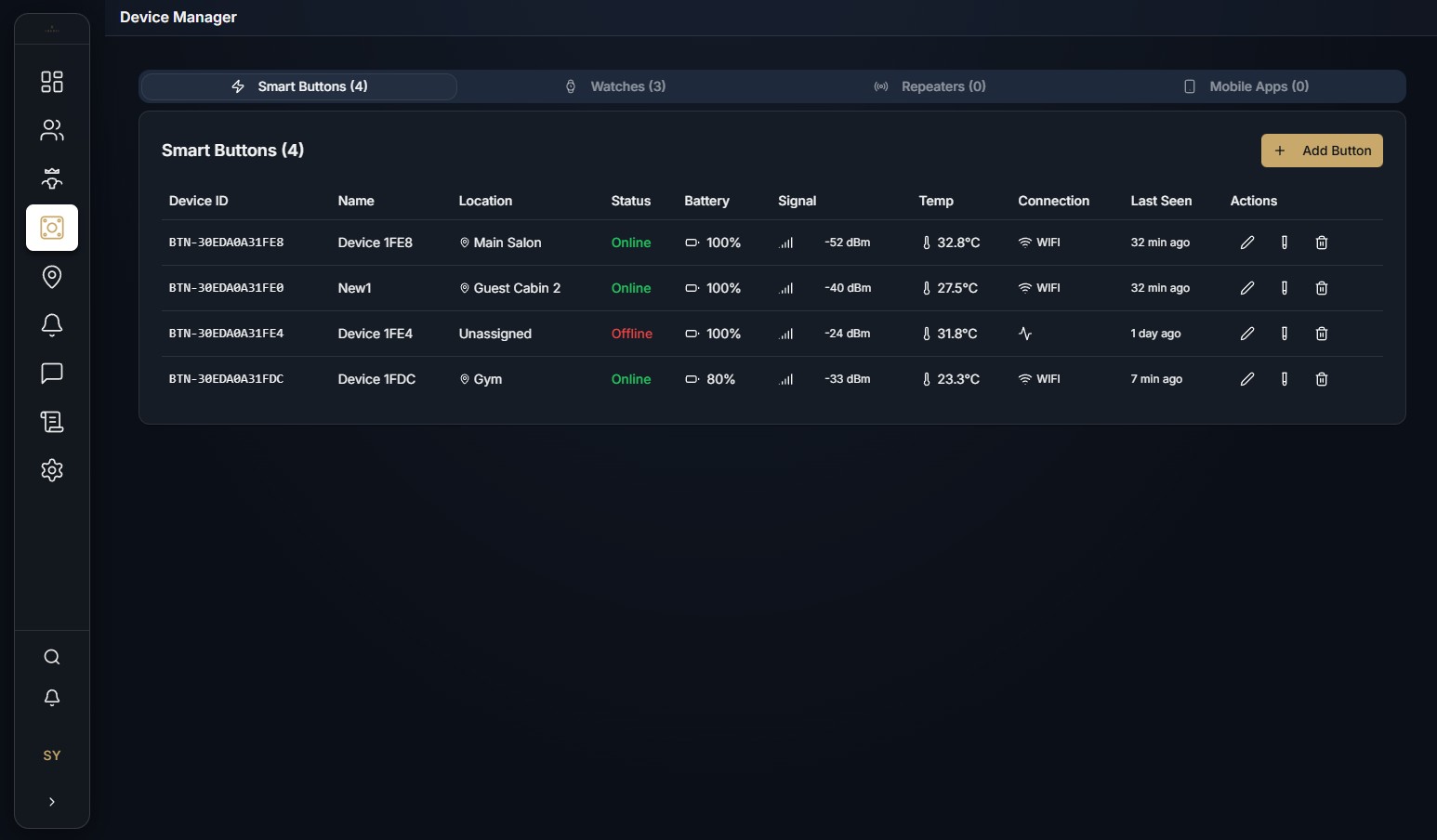The width and height of the screenshot is (1437, 840).
Task: Open the Dashboard panel in the sidebar
Action: point(51,82)
